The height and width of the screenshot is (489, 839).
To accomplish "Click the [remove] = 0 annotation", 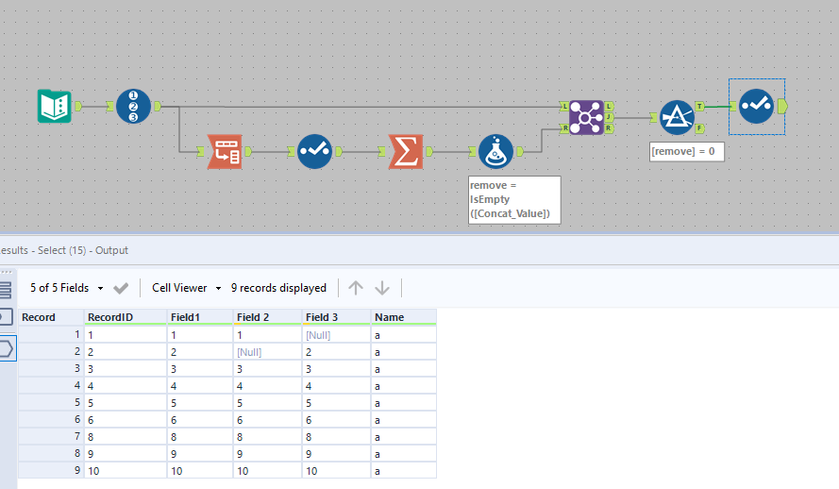I will (x=687, y=151).
